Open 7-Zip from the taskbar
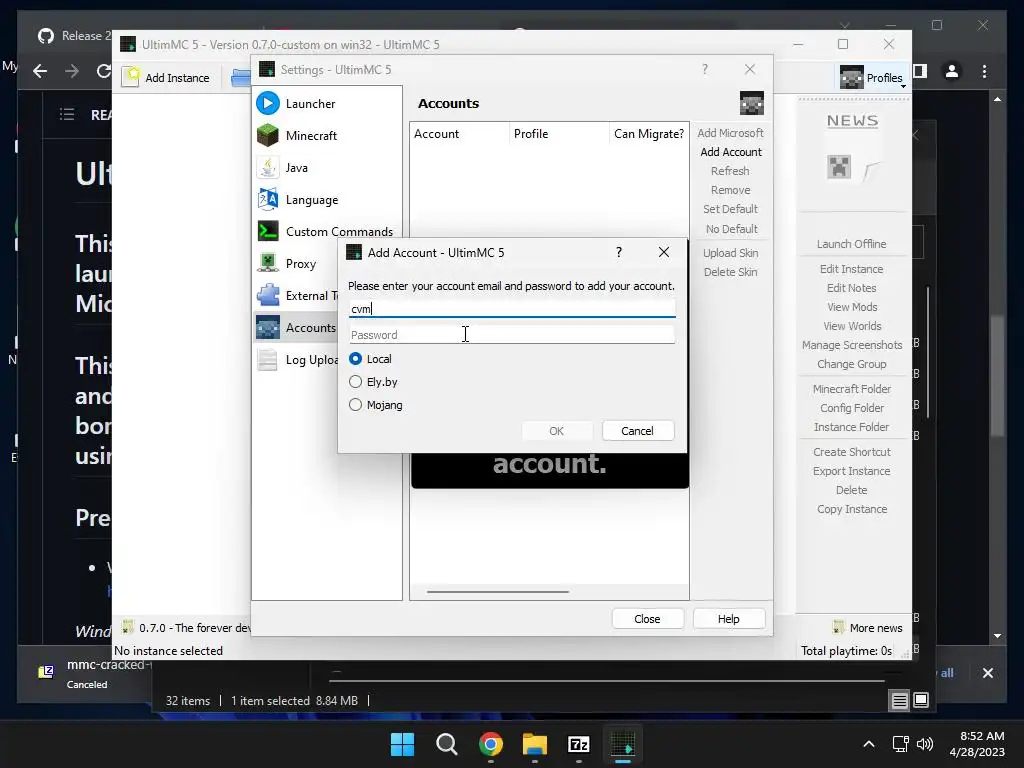The width and height of the screenshot is (1024, 768). (579, 744)
